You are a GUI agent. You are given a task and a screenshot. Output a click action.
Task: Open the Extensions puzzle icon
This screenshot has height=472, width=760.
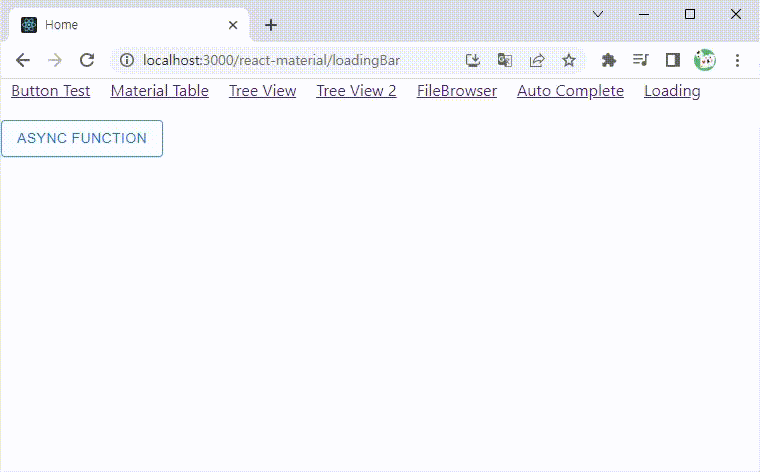pos(609,60)
